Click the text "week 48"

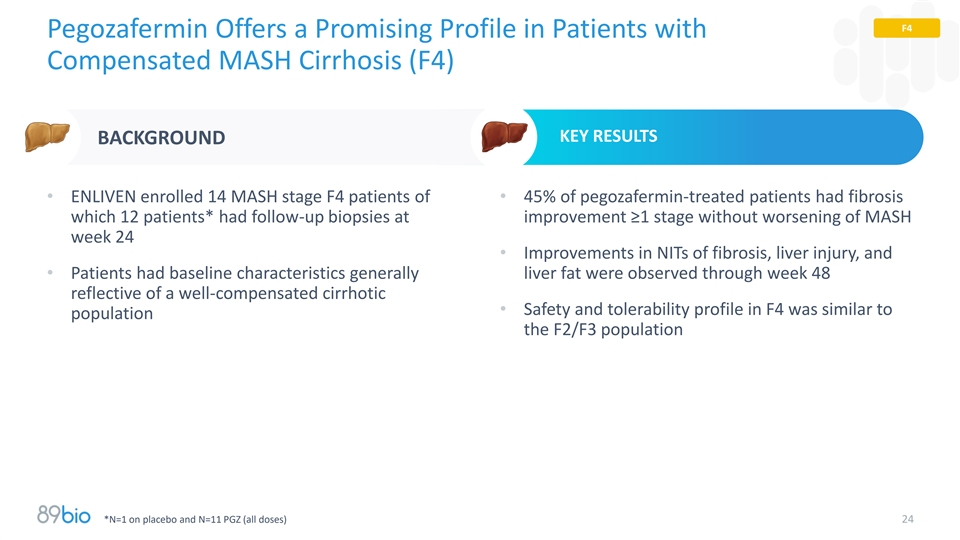[774, 274]
